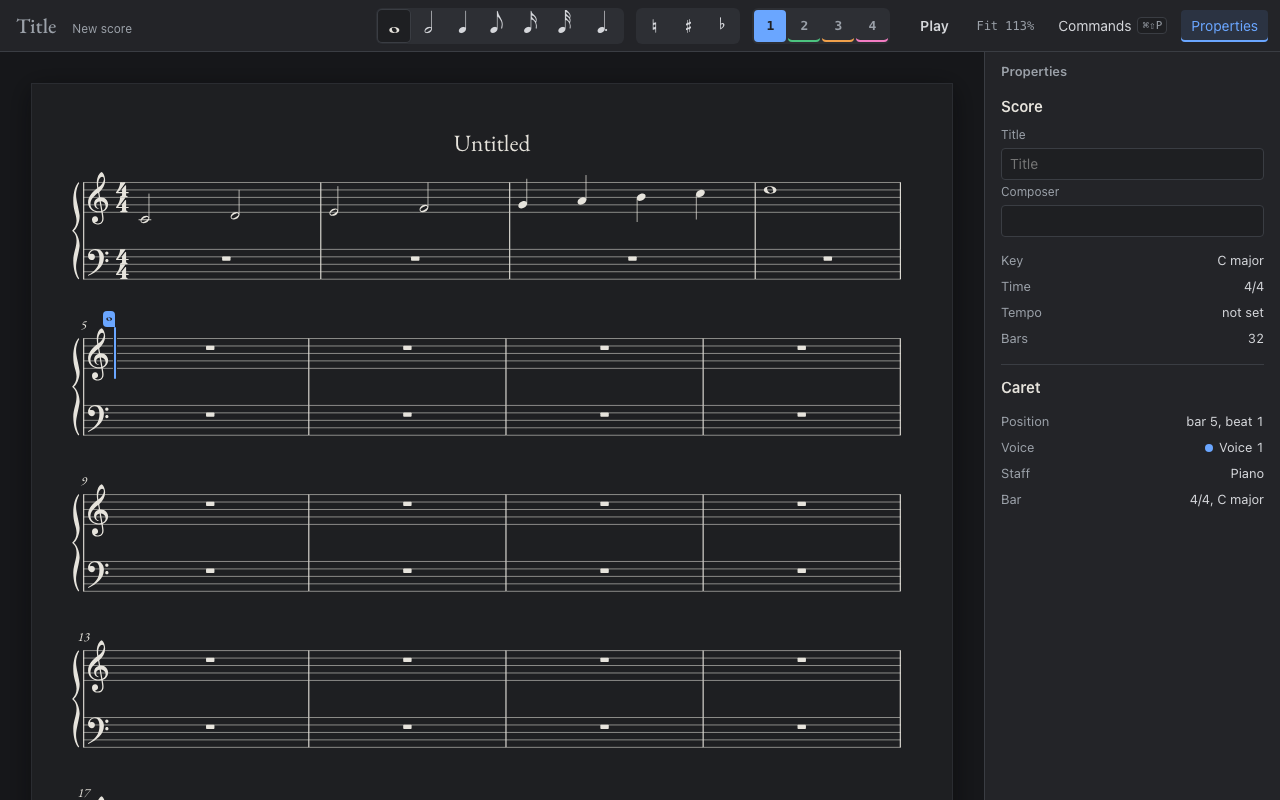Click the bass clef of first system
Viewport: 1280px width, 800px height.
[x=97, y=262]
